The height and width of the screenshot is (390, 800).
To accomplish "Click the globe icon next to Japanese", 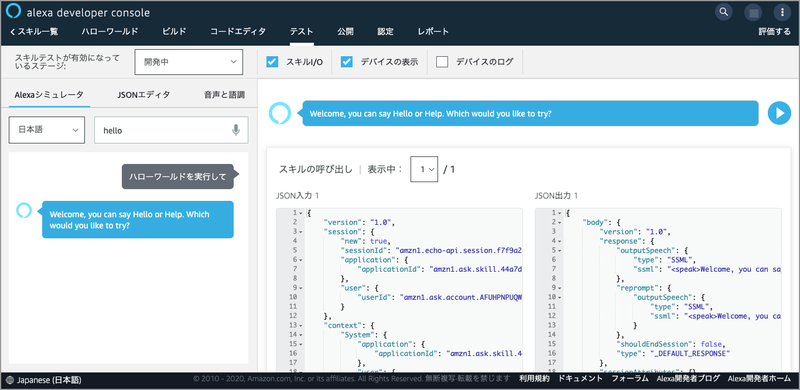I will pos(11,380).
